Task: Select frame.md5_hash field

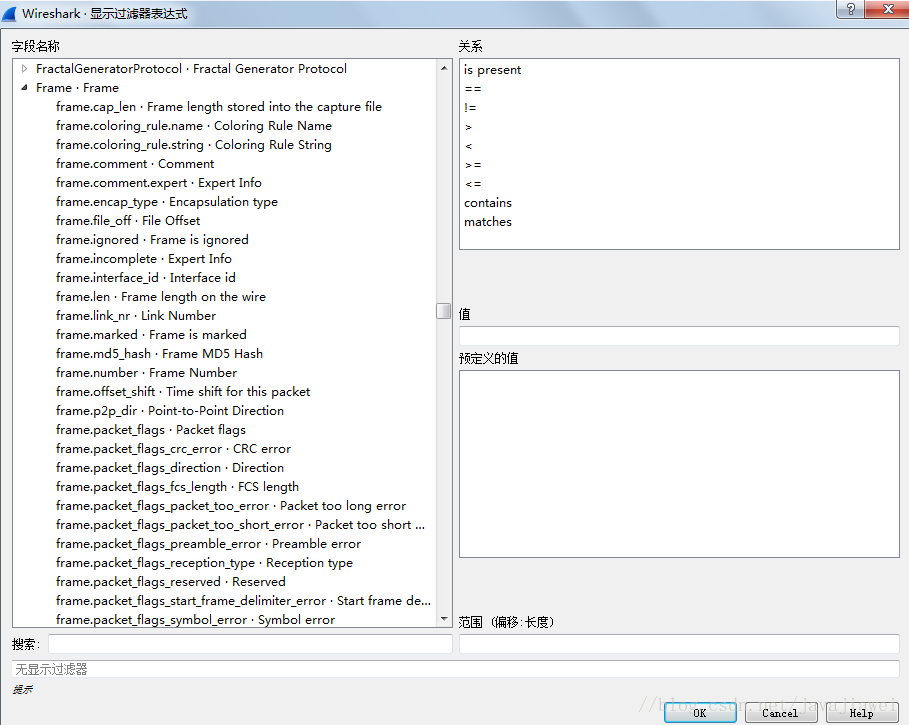Action: (159, 354)
